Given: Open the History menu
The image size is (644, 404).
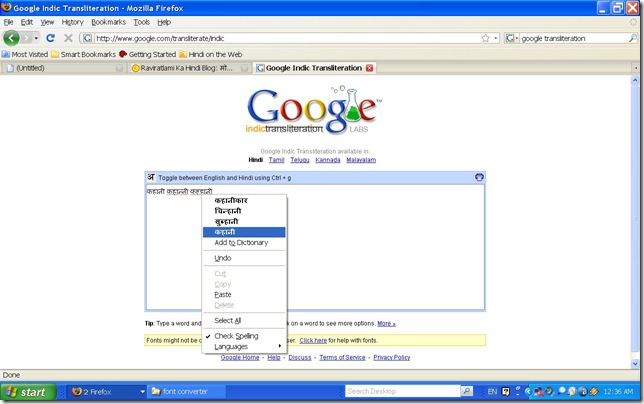Looking at the screenshot, I should pyautogui.click(x=72, y=22).
